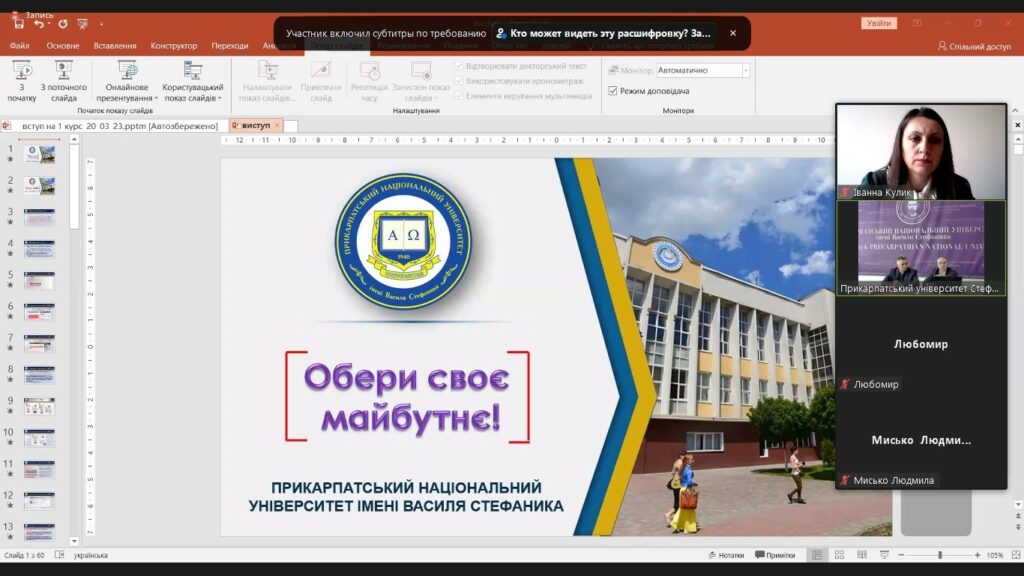This screenshot has height=576, width=1024.
Task: Fit slide to current window icon
Action: click(x=1013, y=555)
